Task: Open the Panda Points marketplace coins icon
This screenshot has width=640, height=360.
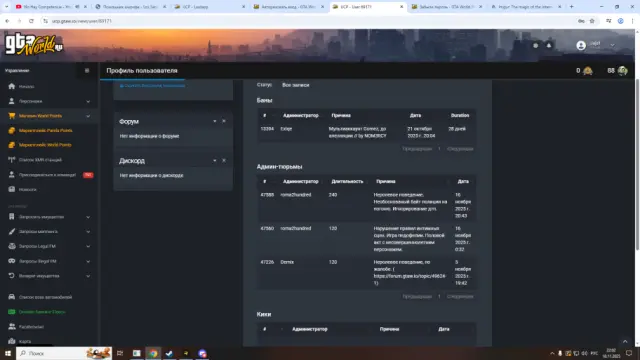Action: (11, 131)
